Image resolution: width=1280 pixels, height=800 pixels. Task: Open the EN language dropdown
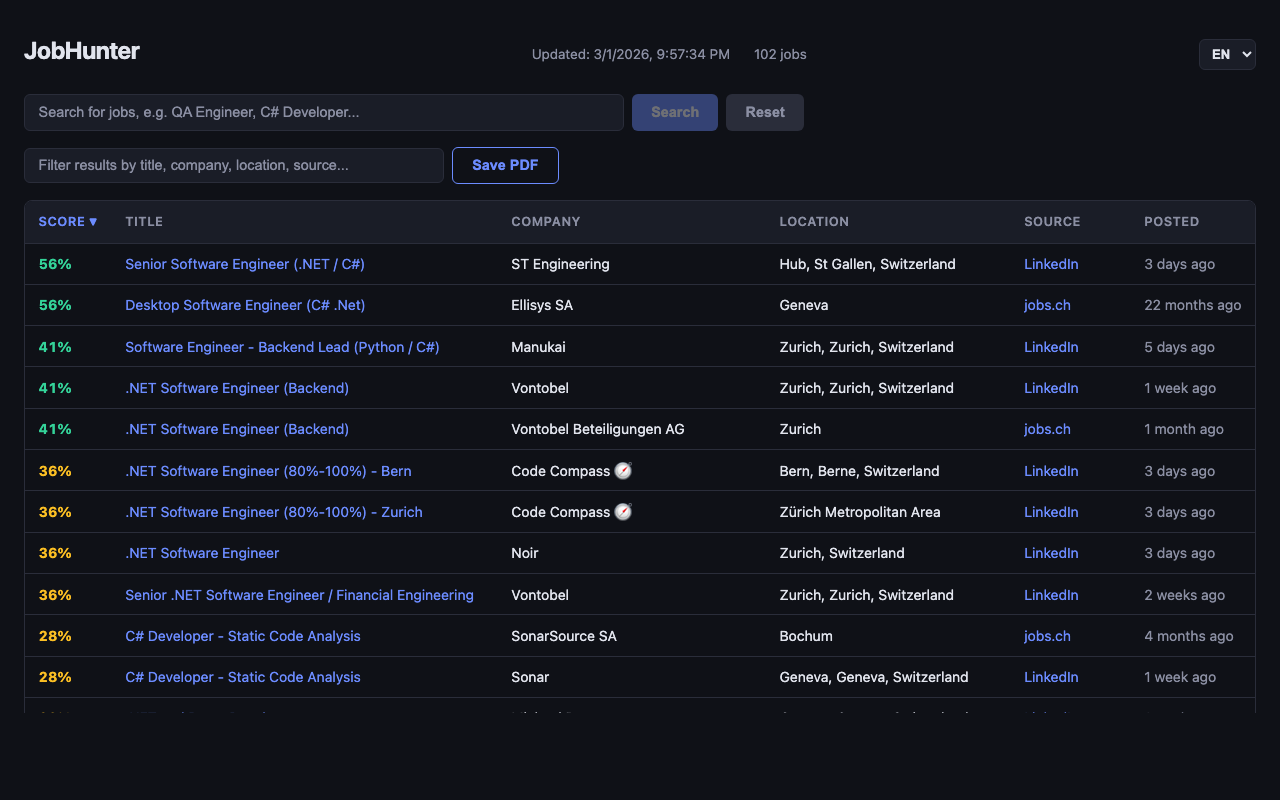pos(1226,54)
